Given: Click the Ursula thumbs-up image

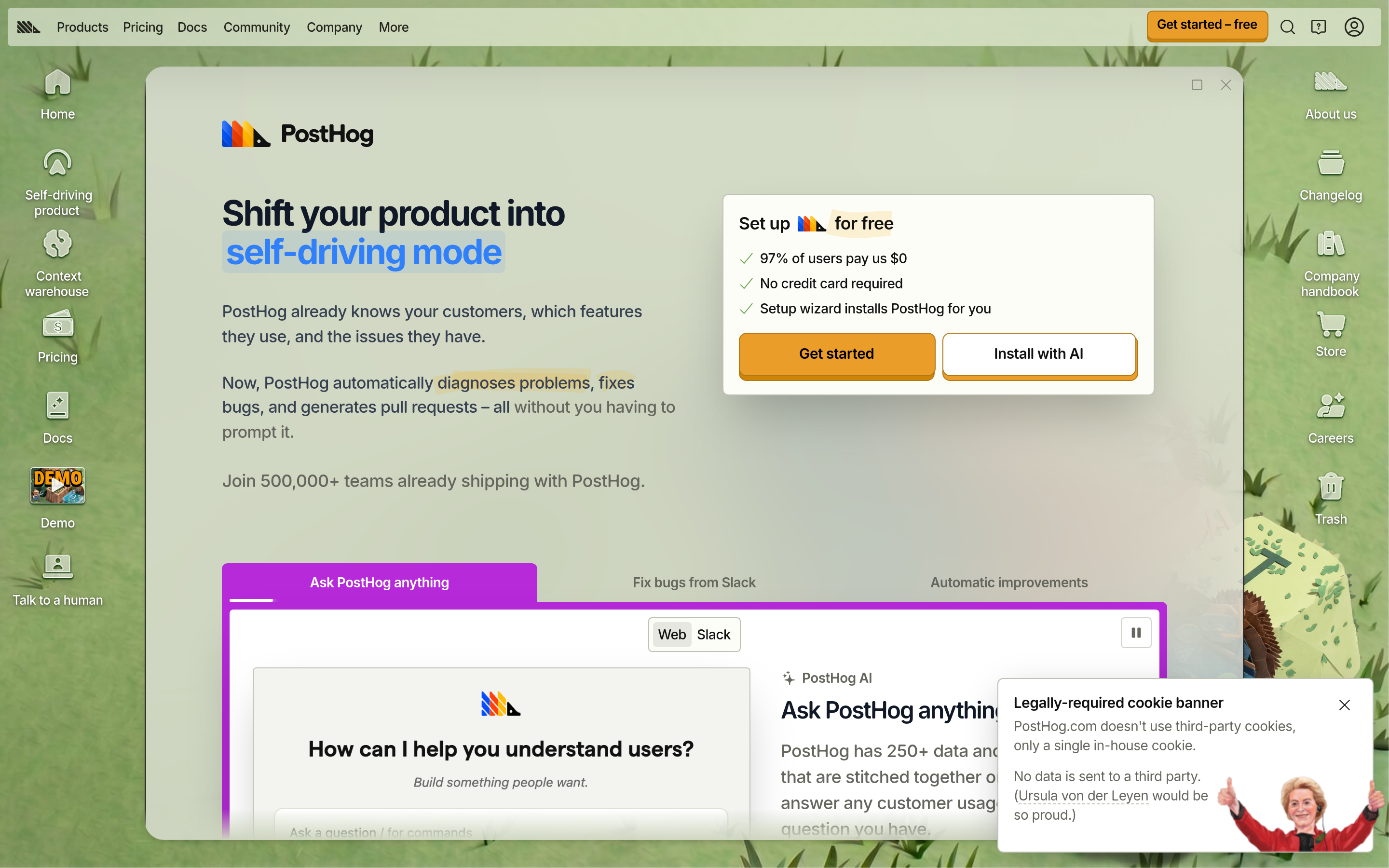Looking at the screenshot, I should click(x=1300, y=813).
